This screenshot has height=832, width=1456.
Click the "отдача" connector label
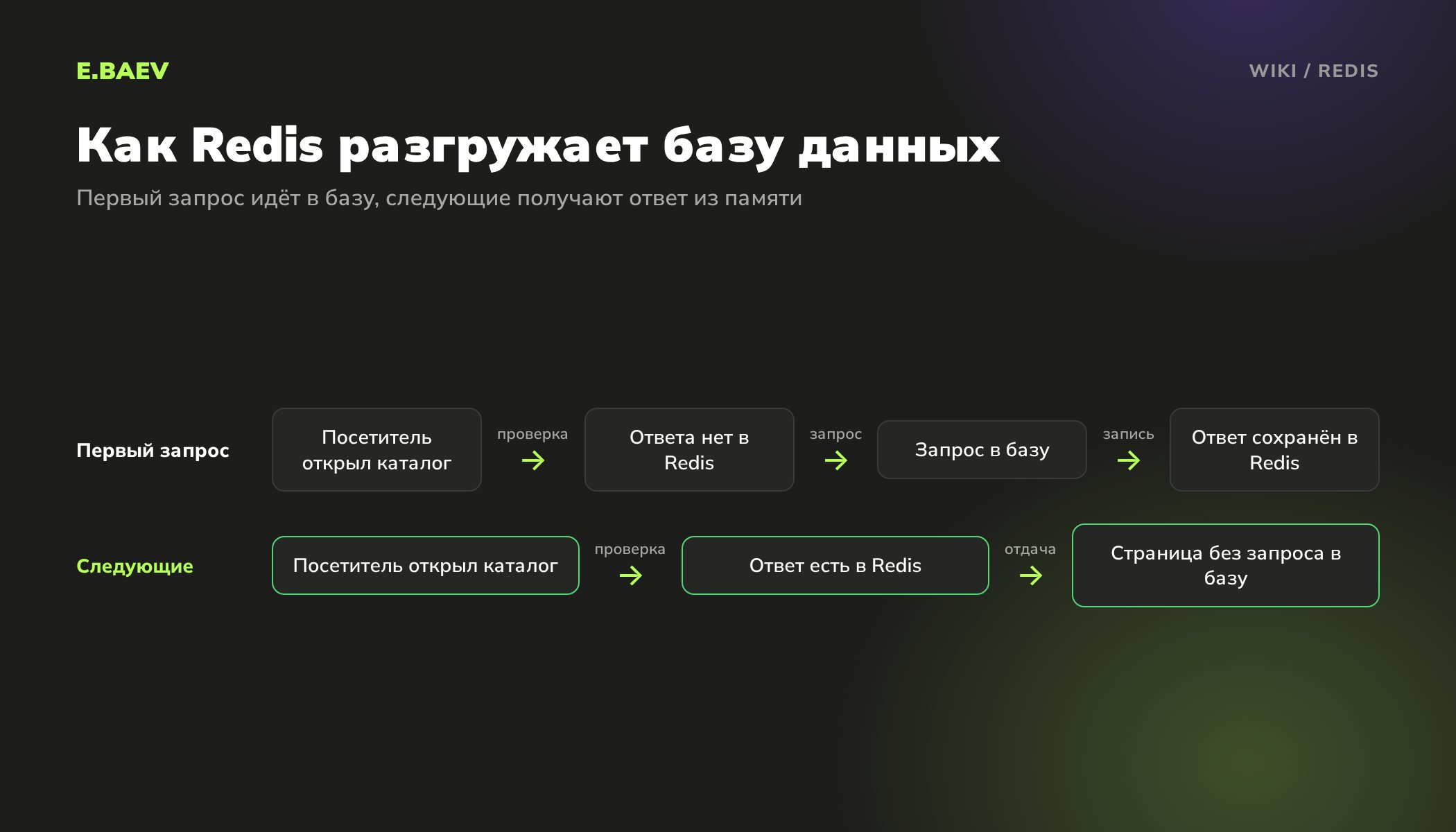1030,550
